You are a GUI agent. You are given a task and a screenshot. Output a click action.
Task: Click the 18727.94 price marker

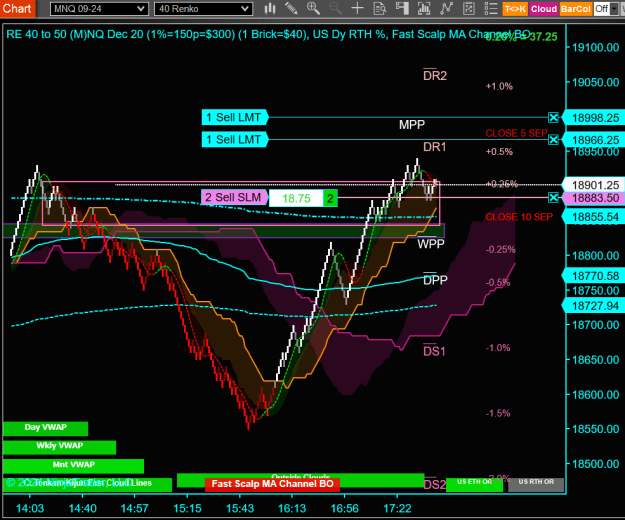point(595,306)
